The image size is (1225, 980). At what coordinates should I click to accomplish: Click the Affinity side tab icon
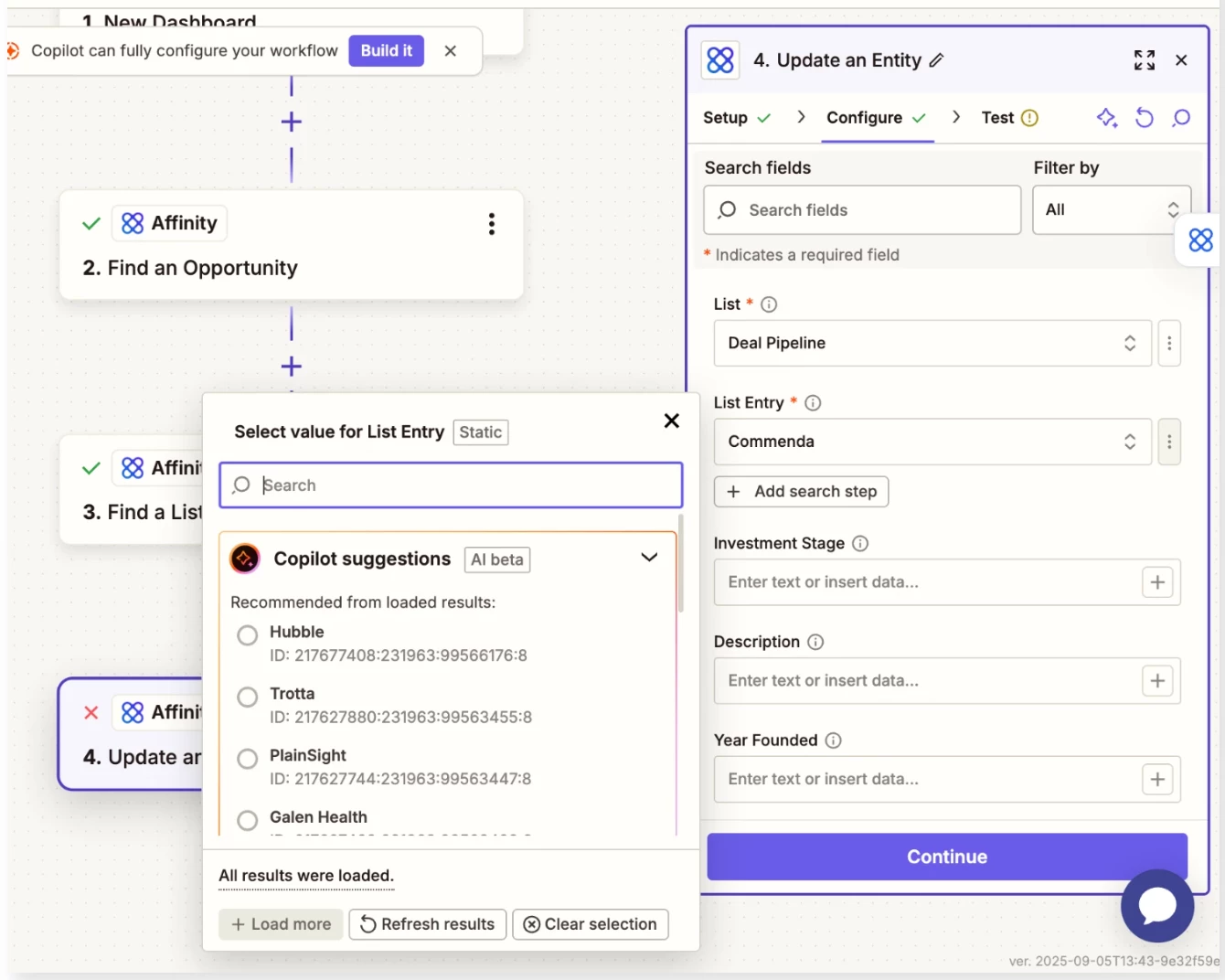1200,240
